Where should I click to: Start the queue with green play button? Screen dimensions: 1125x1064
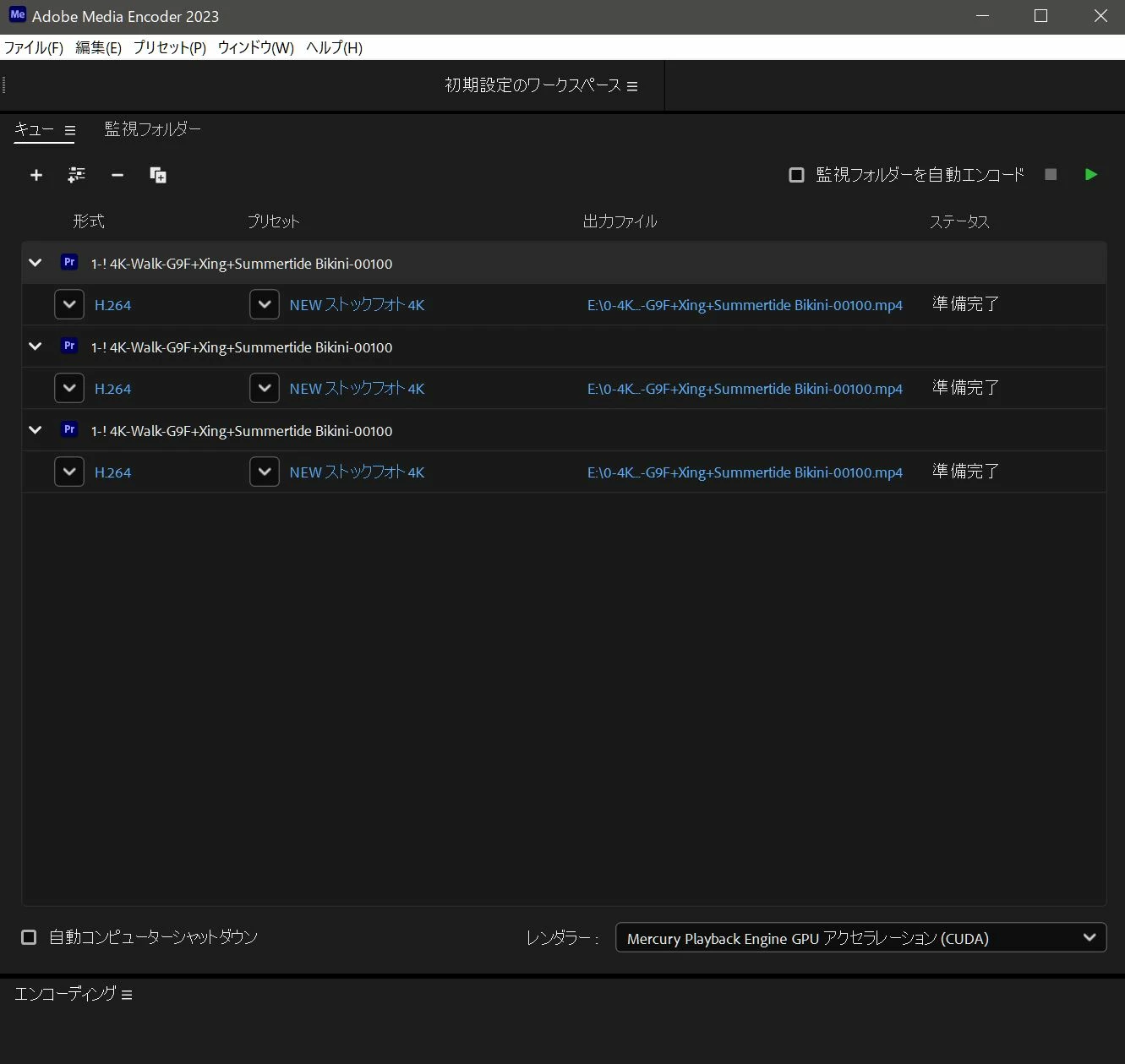1091,174
